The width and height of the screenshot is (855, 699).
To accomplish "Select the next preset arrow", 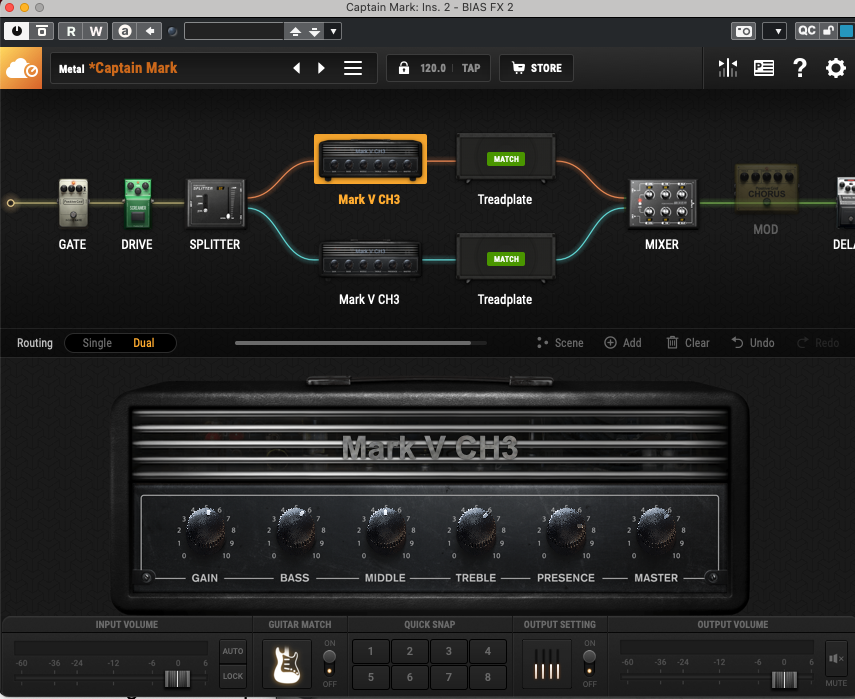I will [321, 68].
